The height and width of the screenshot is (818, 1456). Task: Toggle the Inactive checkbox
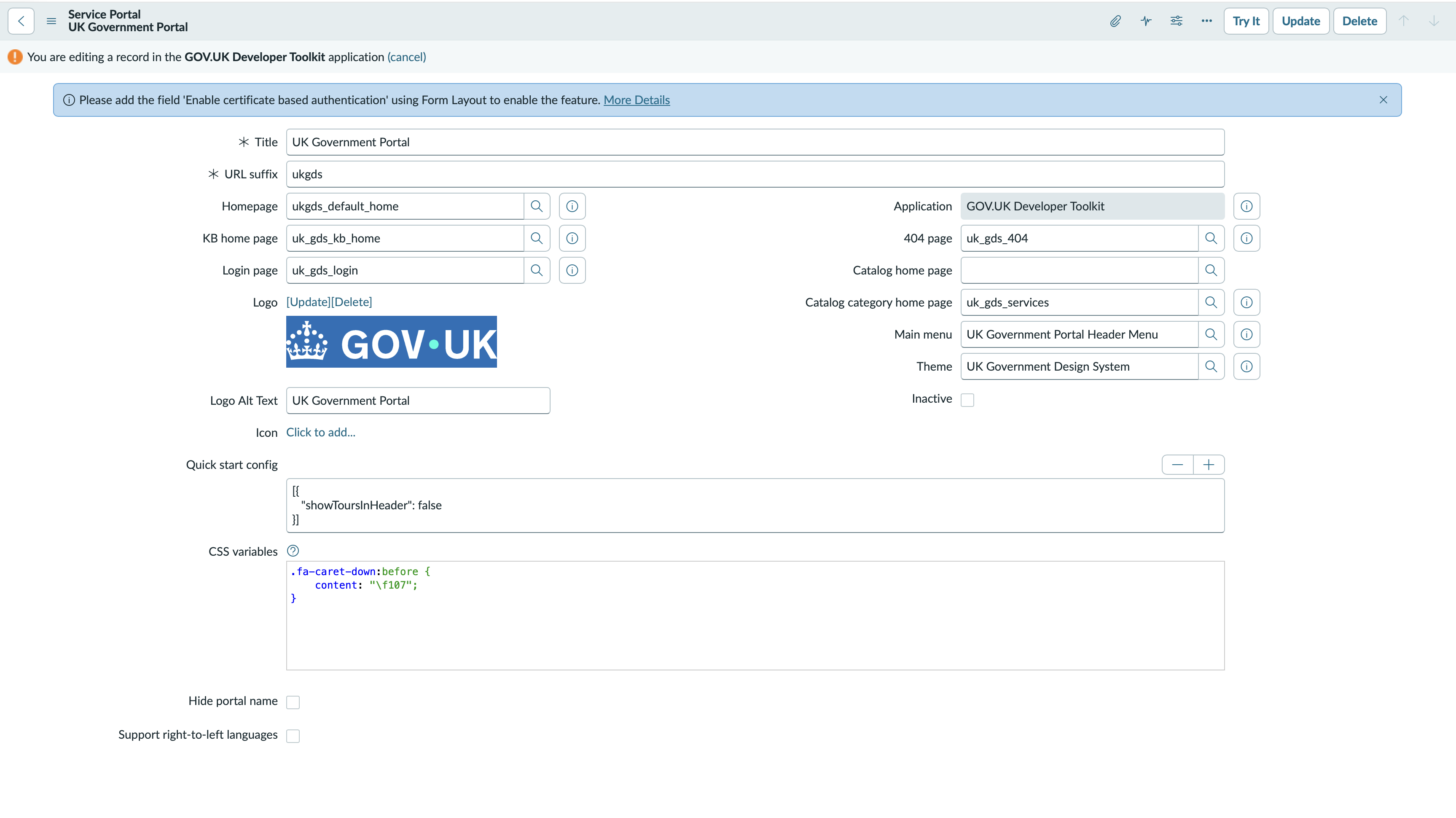point(967,400)
